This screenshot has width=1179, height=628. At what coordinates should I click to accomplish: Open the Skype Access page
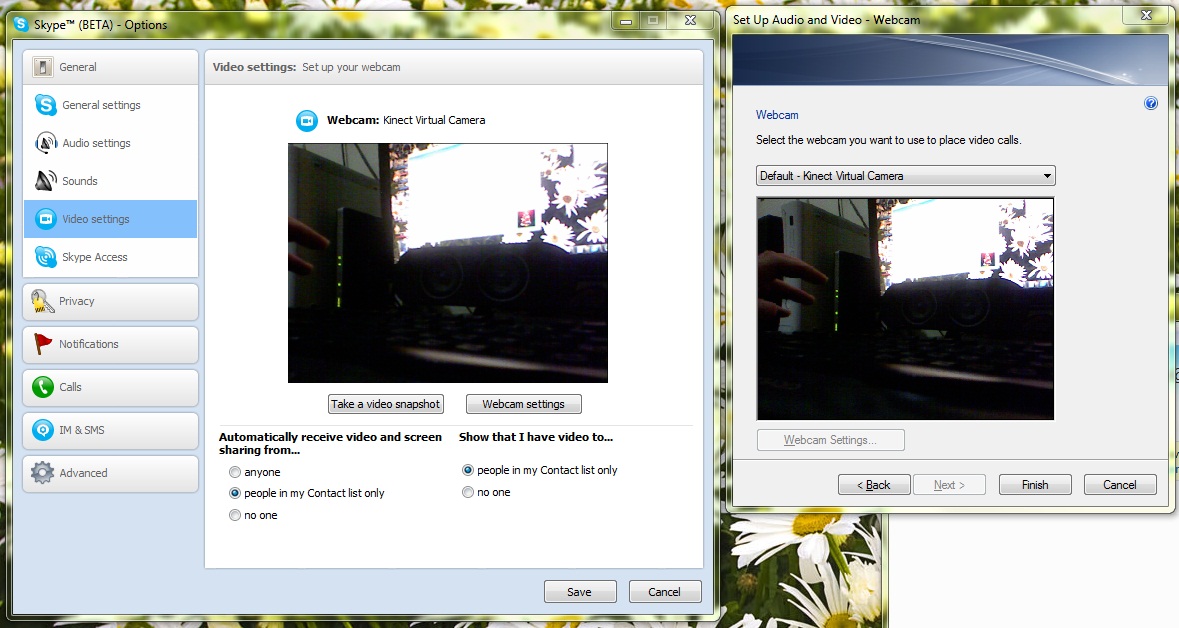pyautogui.click(x=111, y=257)
